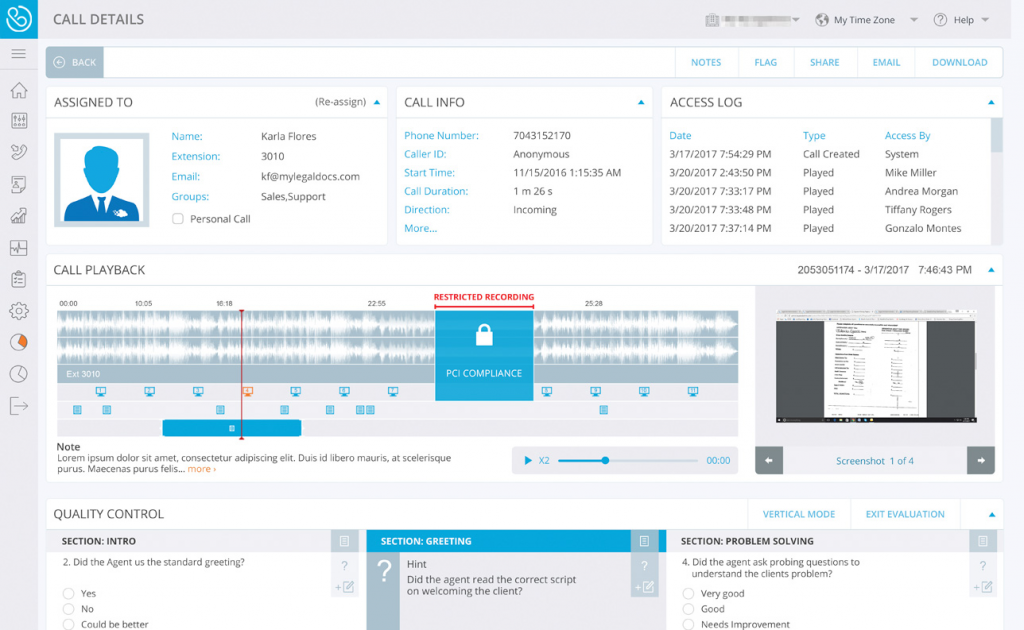This screenshot has width=1024, height=630.
Task: Select screen capture marker 1 on the timeline
Action: [101, 391]
